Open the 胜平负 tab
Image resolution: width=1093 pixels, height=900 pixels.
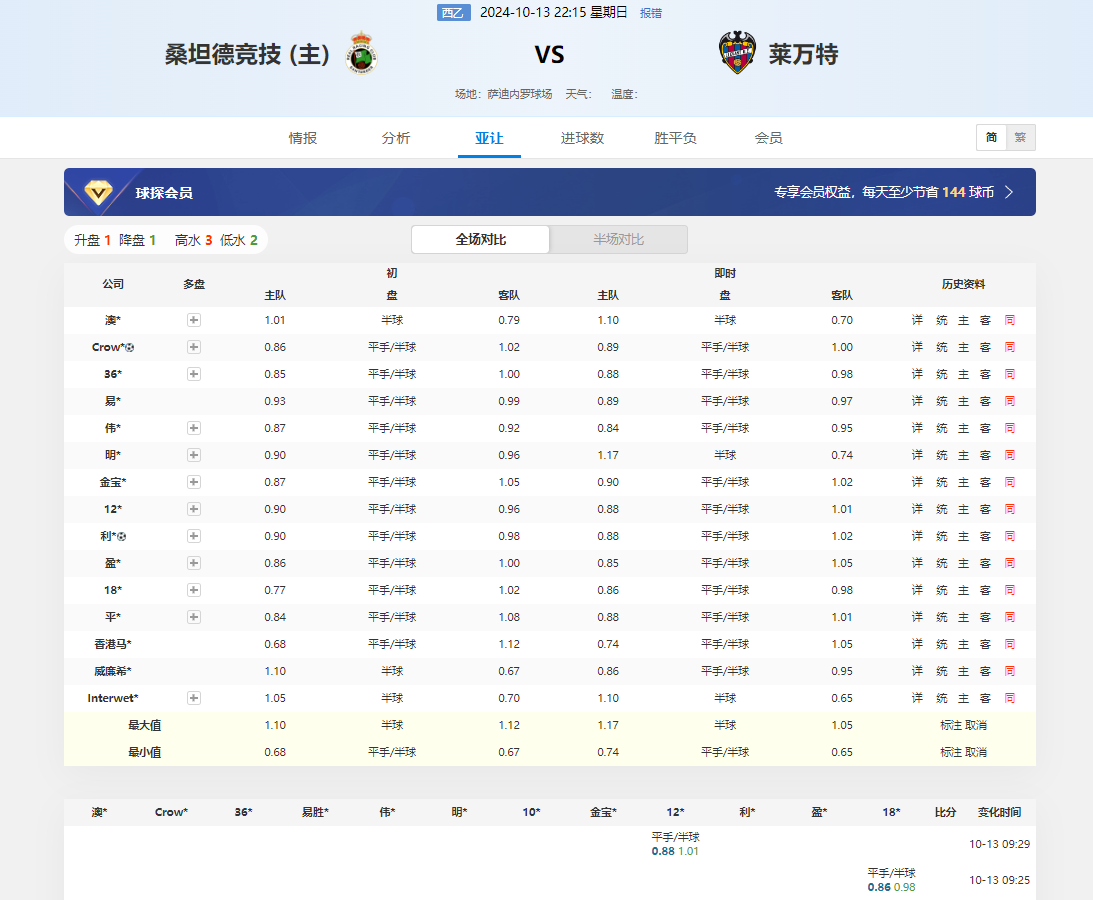(x=675, y=138)
